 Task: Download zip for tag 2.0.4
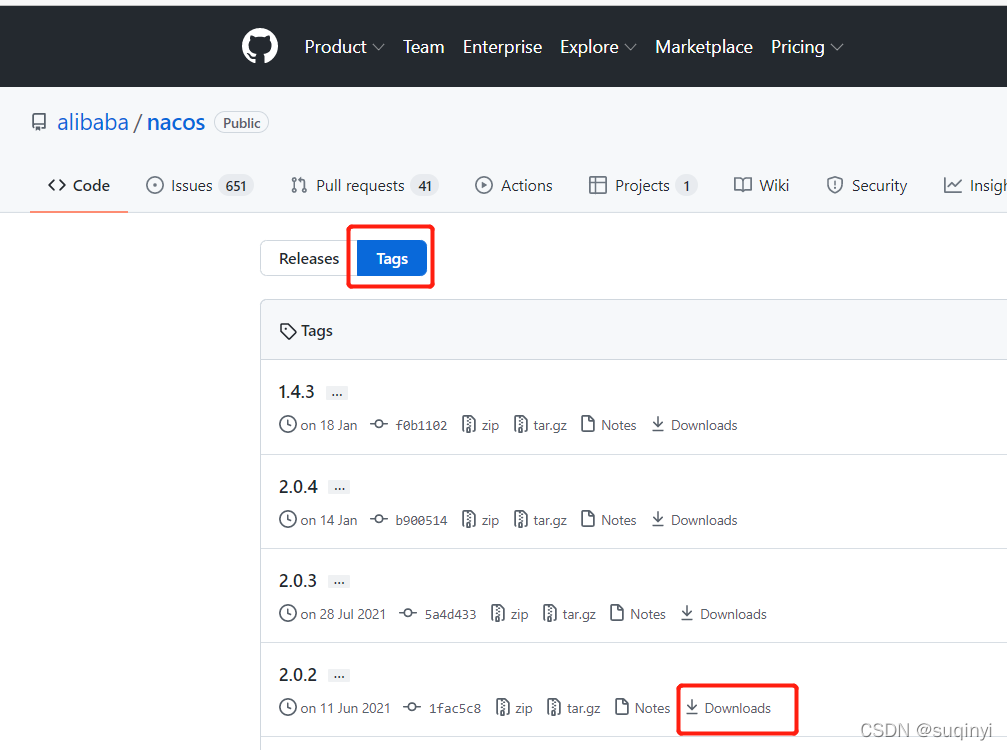coord(480,519)
